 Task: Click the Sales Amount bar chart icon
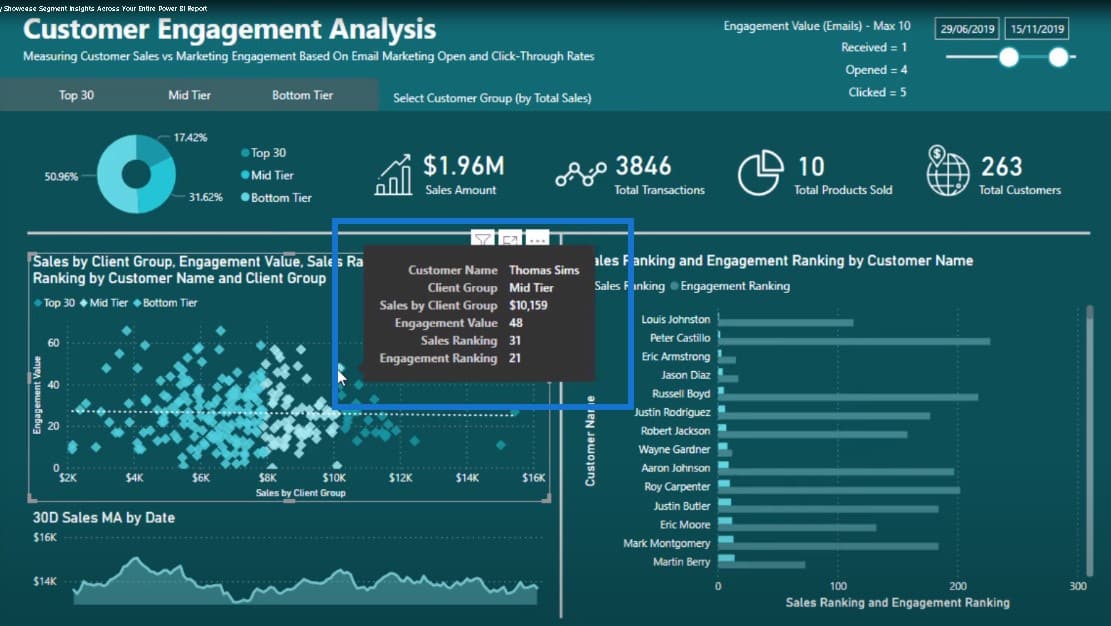click(393, 174)
